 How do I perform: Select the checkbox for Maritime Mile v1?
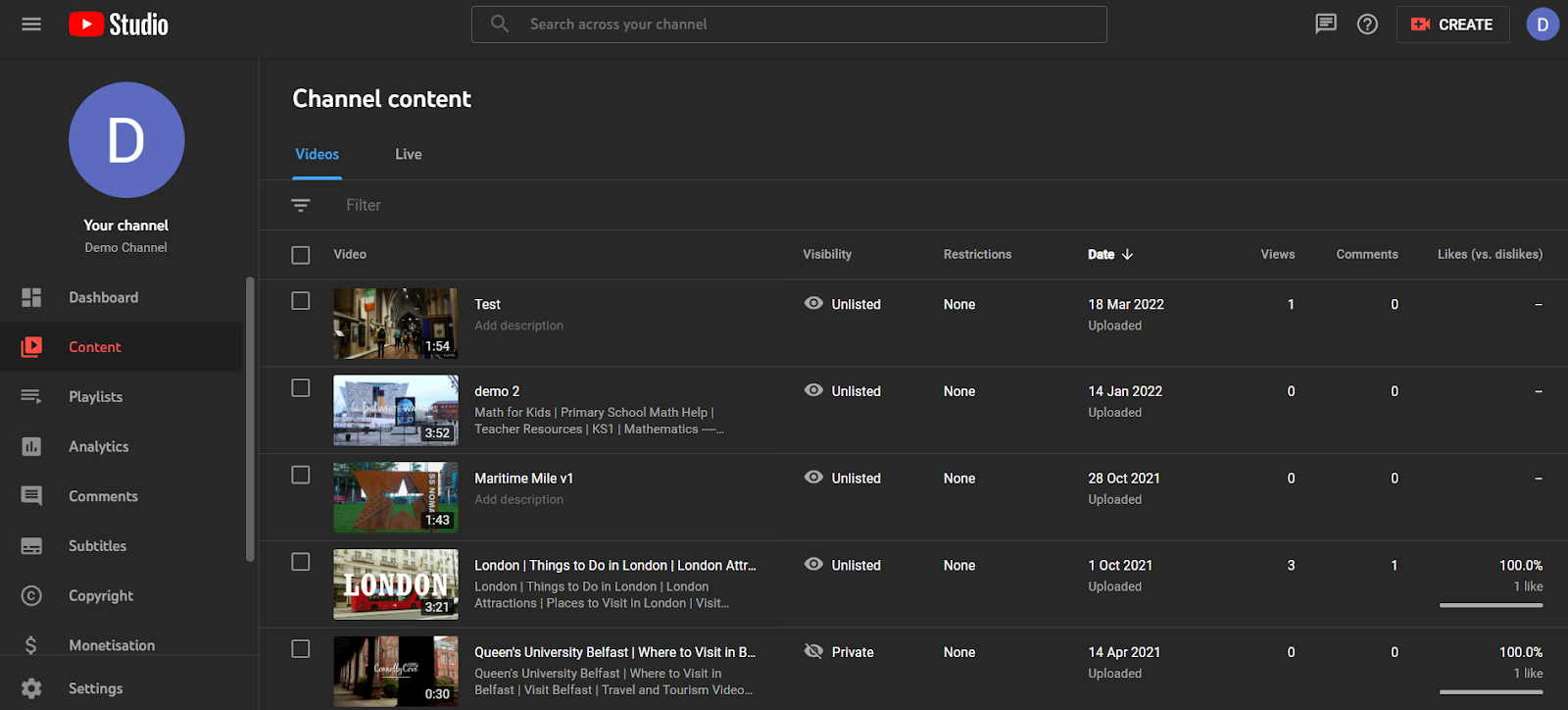tap(301, 475)
